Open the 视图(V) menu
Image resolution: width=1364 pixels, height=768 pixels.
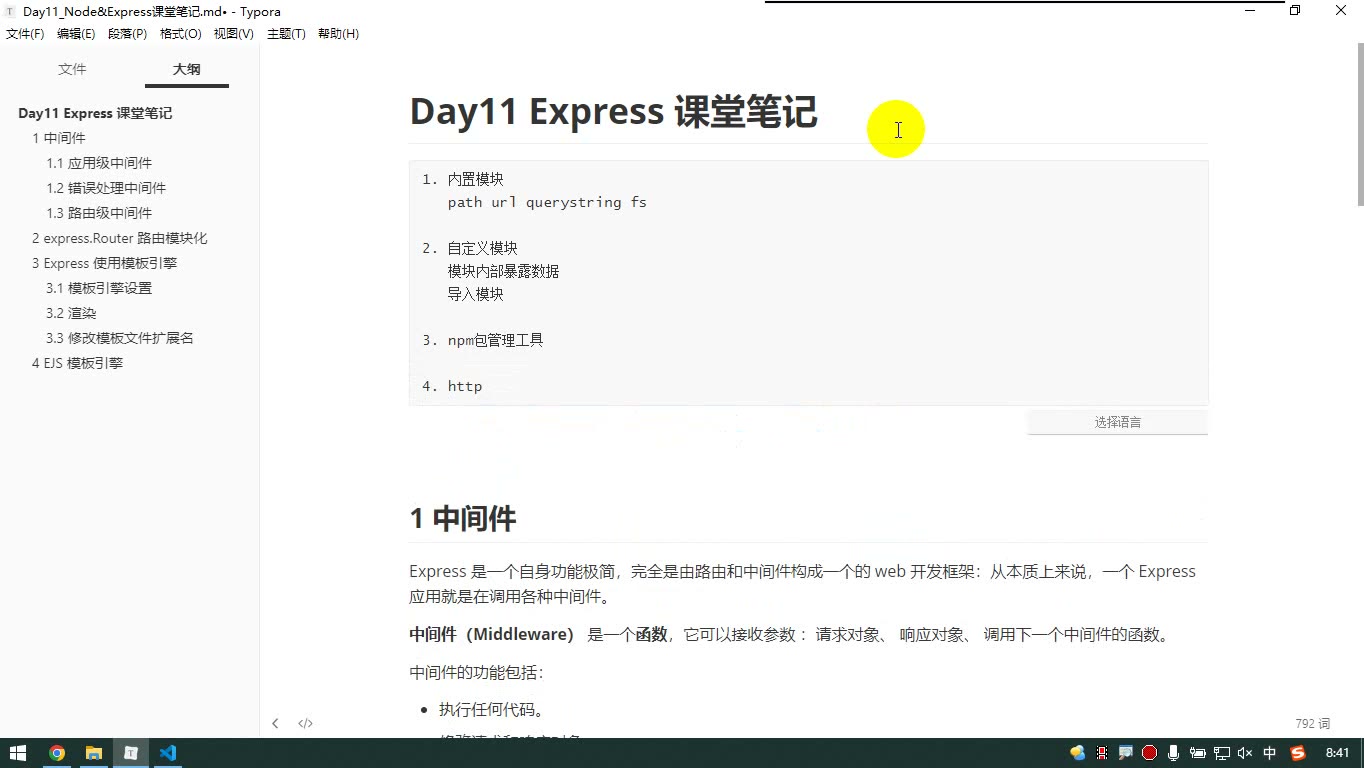[234, 34]
